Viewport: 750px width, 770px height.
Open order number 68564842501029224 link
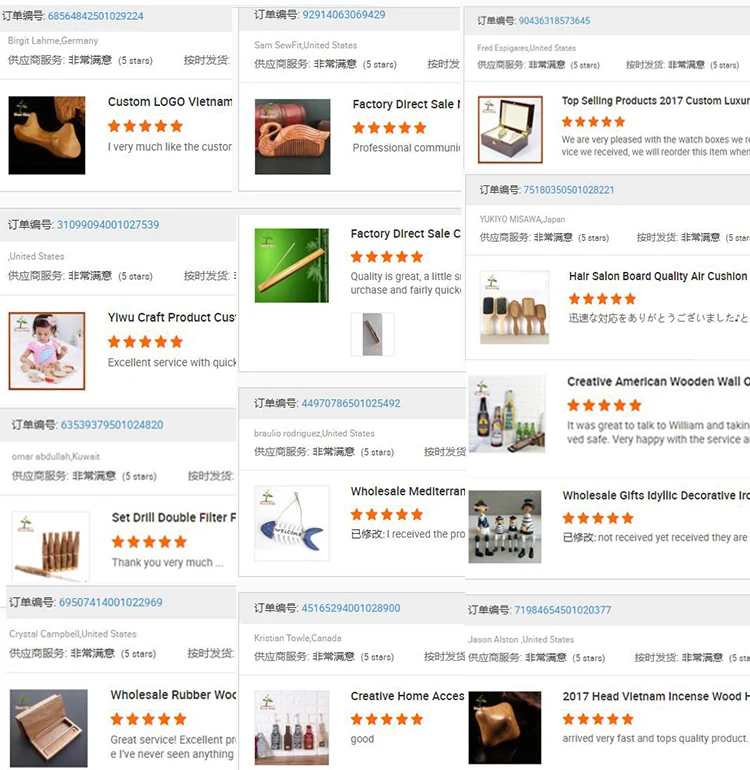pos(96,16)
